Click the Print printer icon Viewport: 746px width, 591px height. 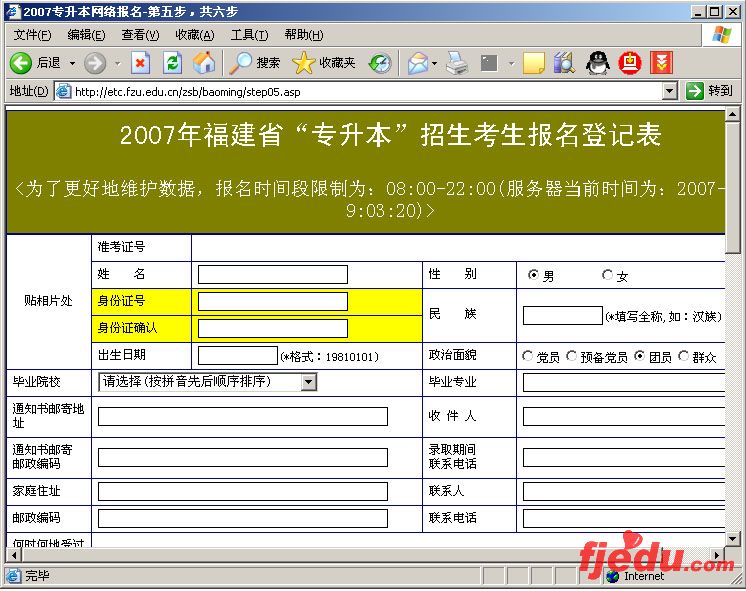click(457, 63)
